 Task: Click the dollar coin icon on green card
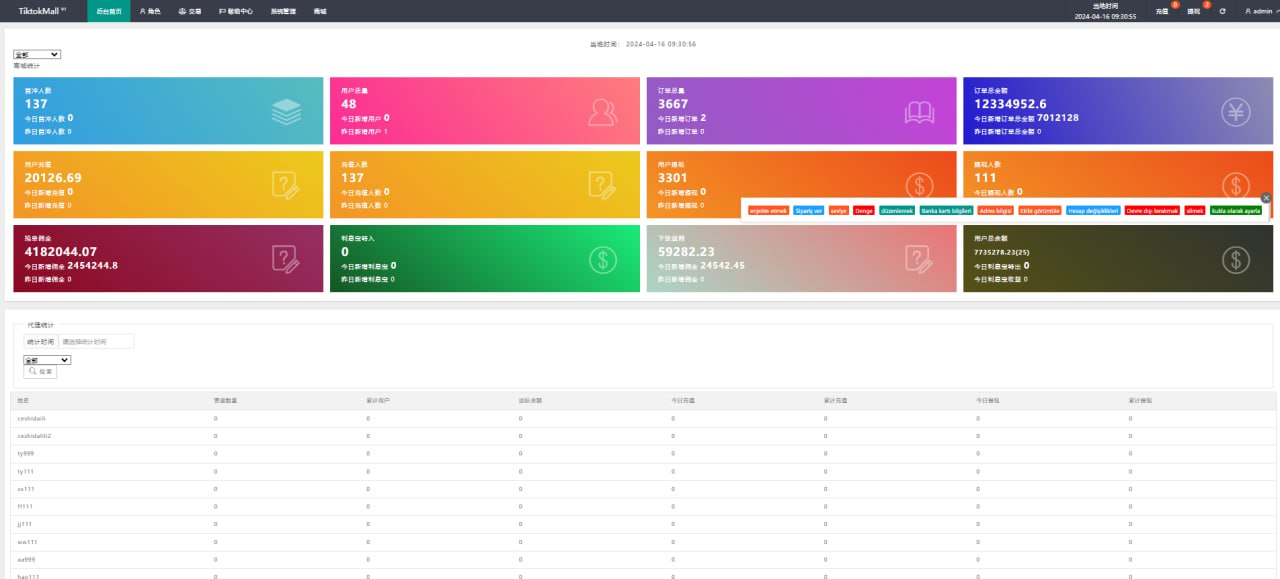click(x=602, y=260)
